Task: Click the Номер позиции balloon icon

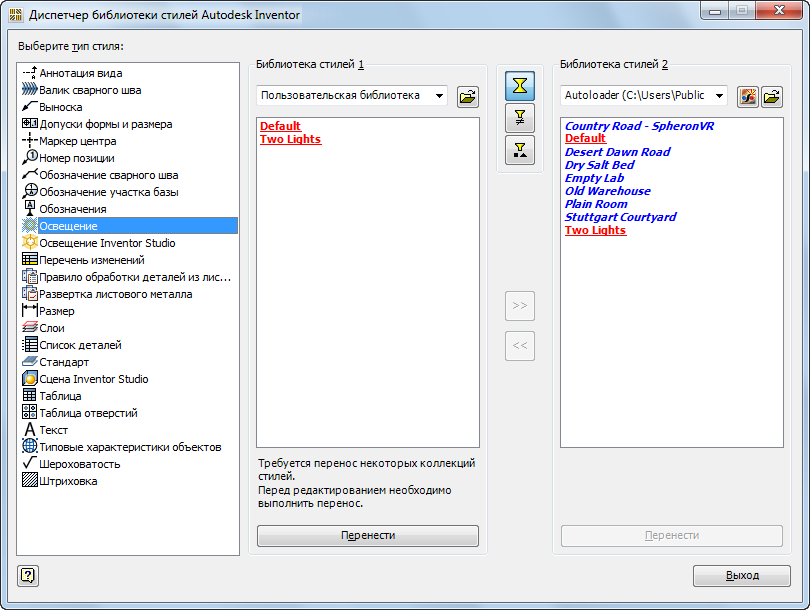Action: [x=30, y=158]
